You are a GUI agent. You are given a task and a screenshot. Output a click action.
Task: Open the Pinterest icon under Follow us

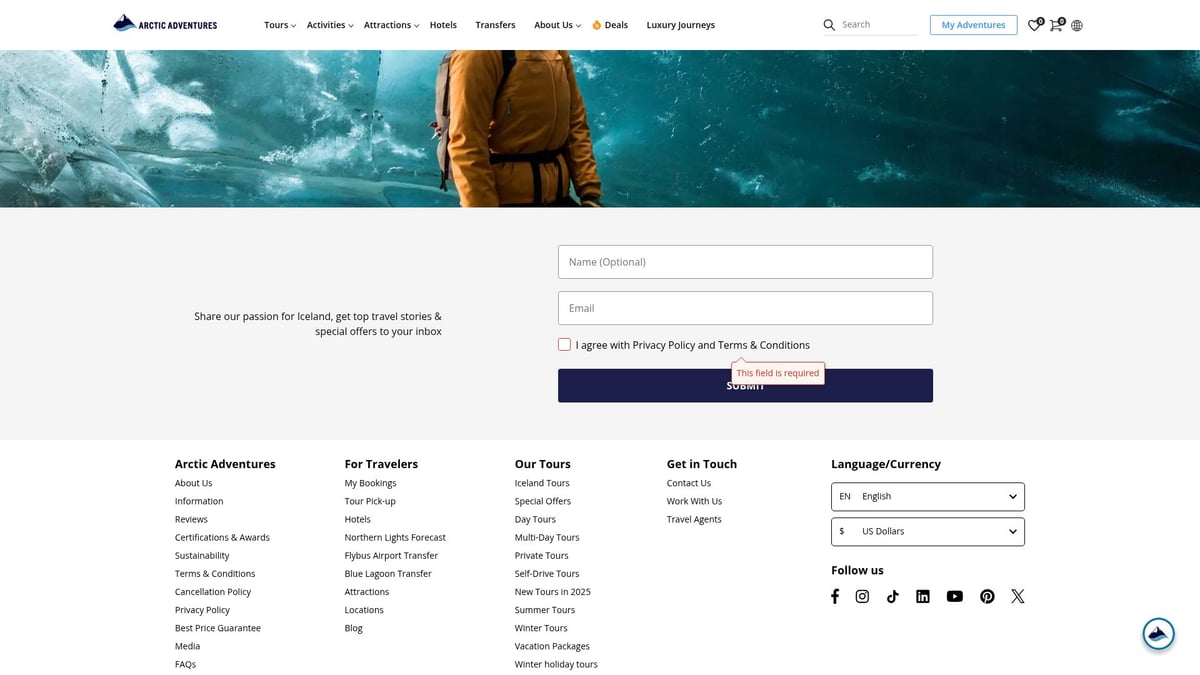click(x=987, y=596)
